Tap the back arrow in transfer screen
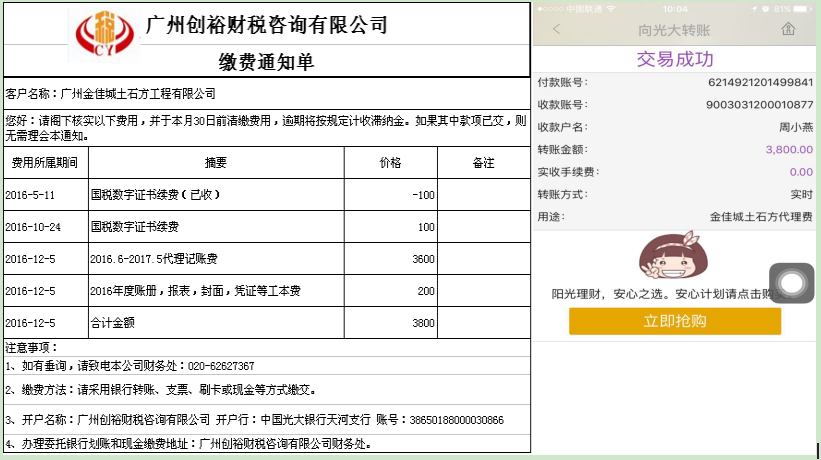821x460 pixels. coord(557,29)
